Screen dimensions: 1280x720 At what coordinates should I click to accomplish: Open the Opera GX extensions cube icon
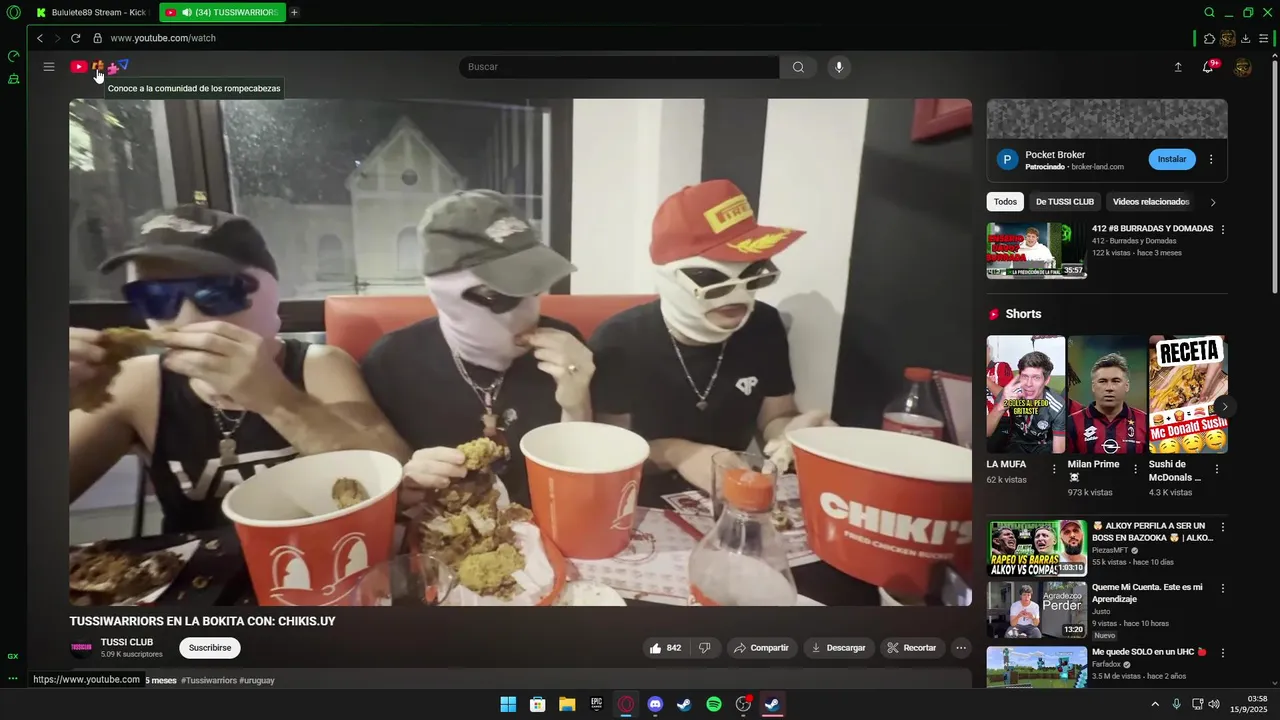pyautogui.click(x=1210, y=38)
